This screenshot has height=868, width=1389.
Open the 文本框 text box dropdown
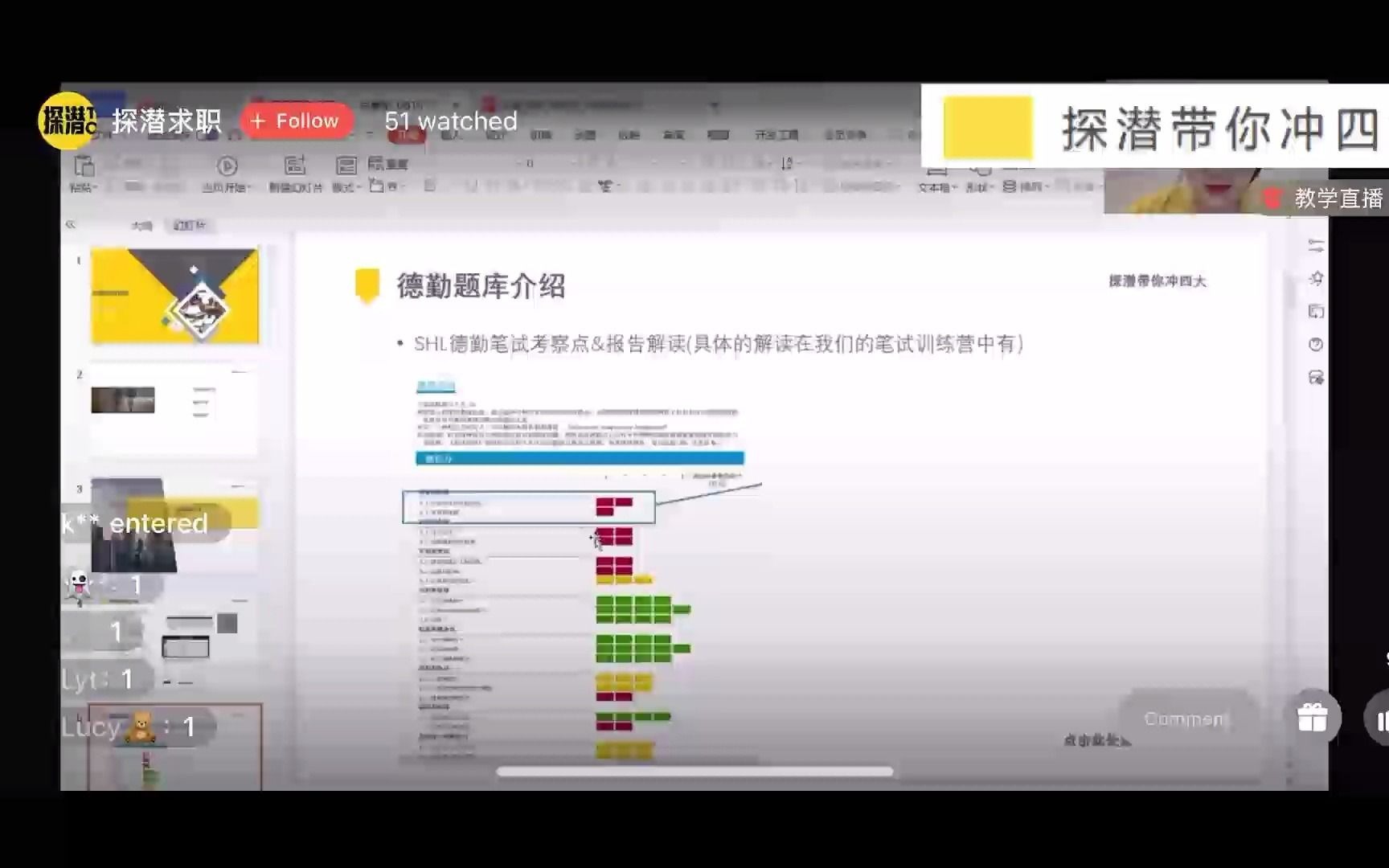click(936, 187)
